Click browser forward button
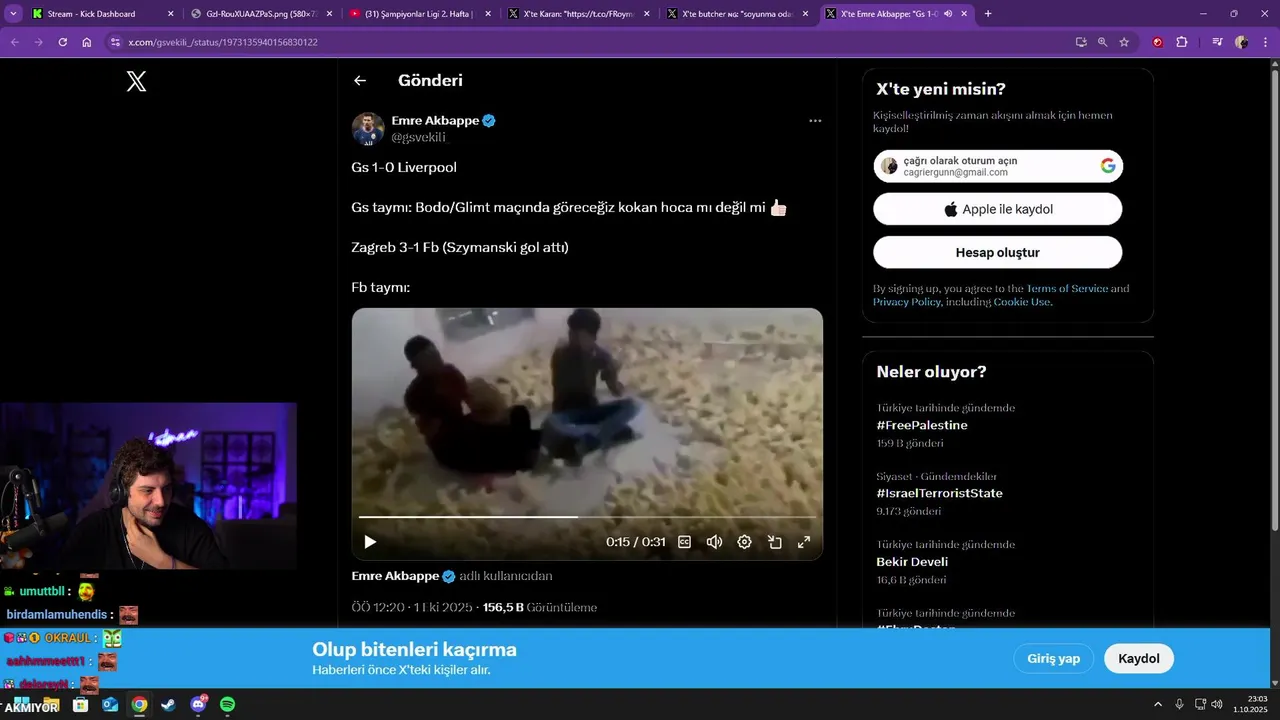Screen dimensions: 1280x720 (x=38, y=42)
